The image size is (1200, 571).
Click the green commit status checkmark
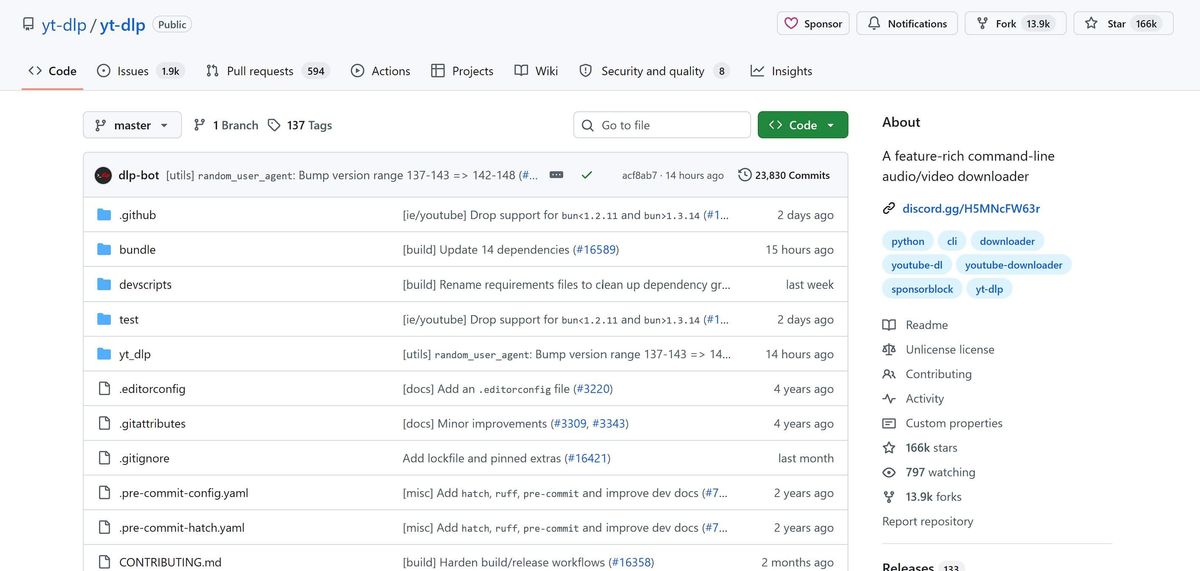pyautogui.click(x=586, y=175)
